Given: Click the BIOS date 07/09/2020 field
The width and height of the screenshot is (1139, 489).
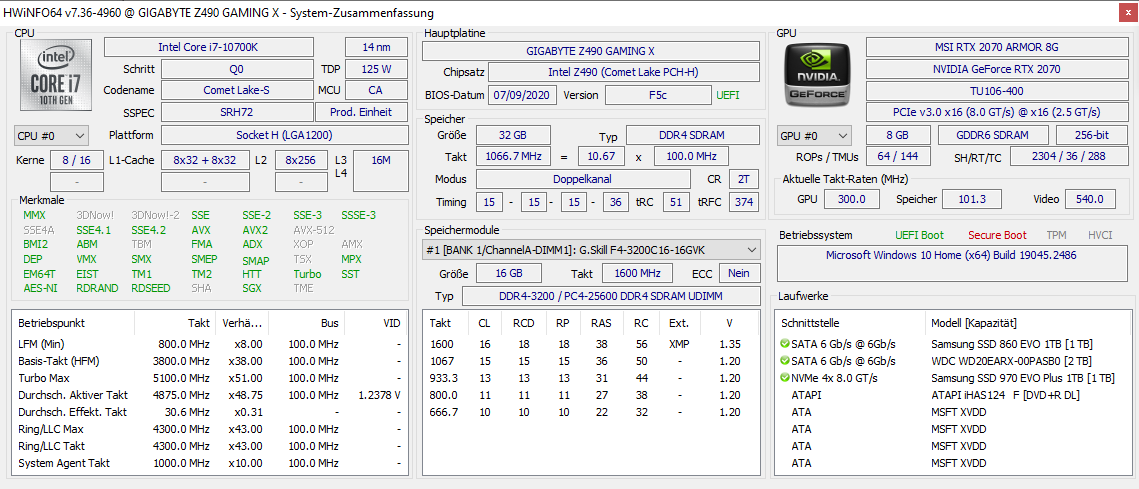Looking at the screenshot, I should pos(523,95).
